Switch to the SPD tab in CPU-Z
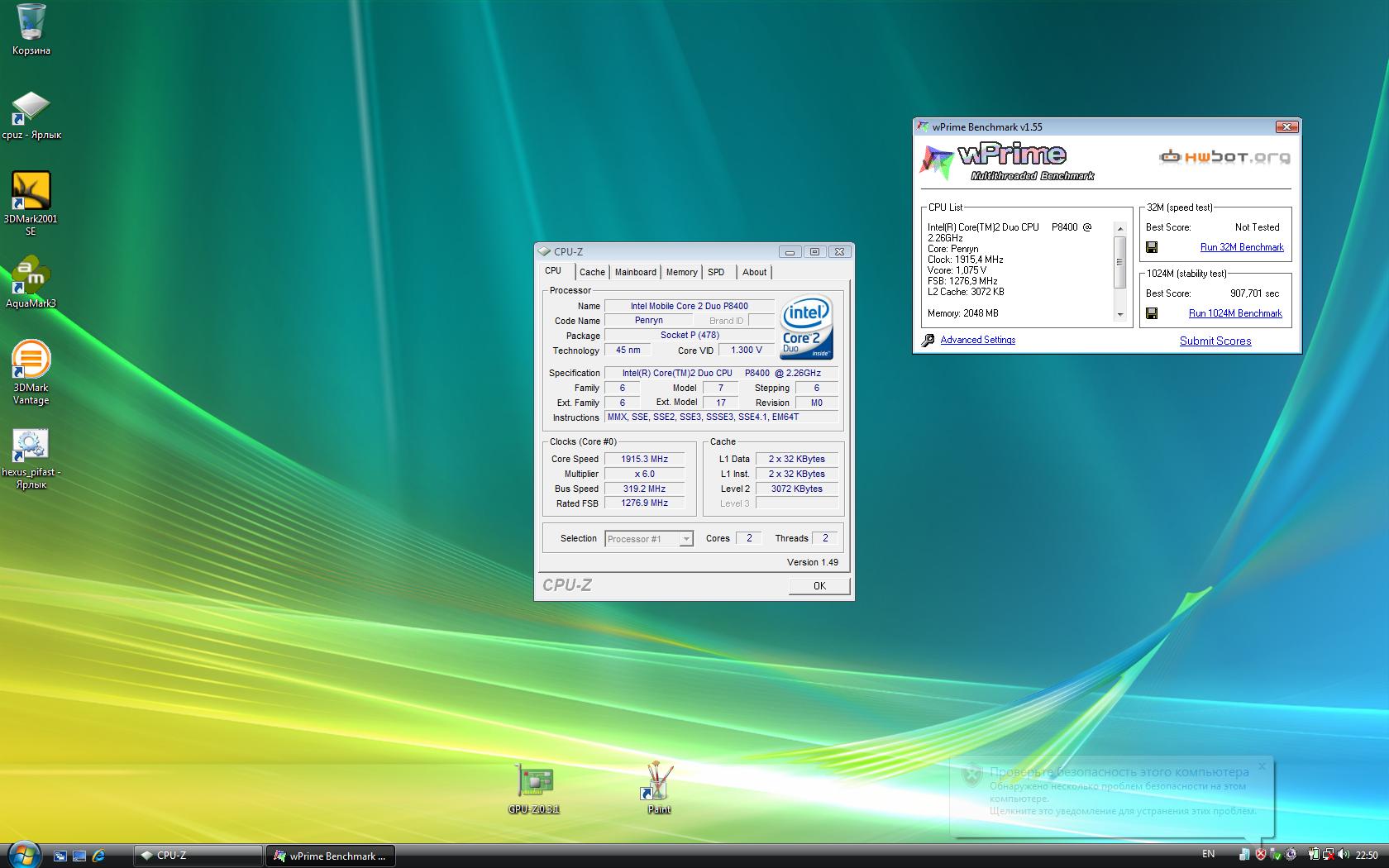The image size is (1389, 868). point(717,272)
